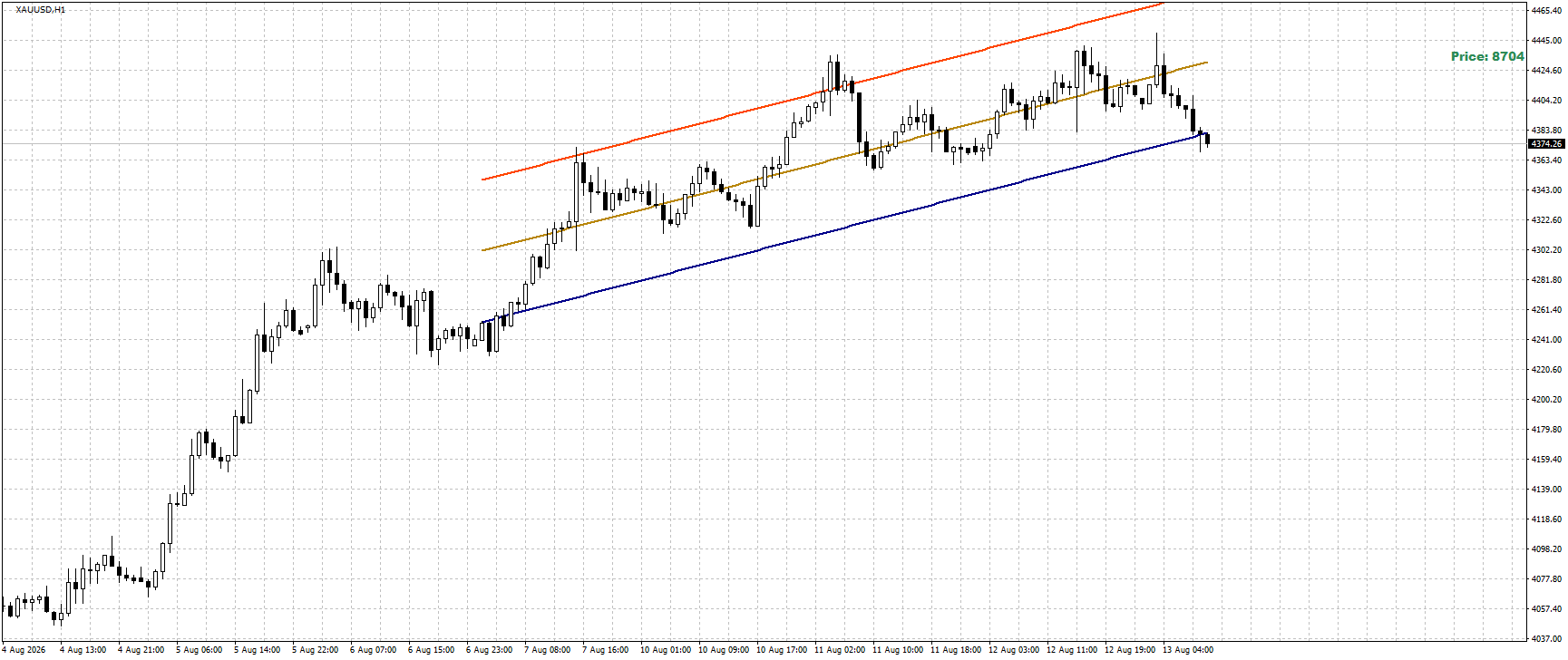Click the 4098.20 price axis label
This screenshot has width=1568, height=660.
tap(1546, 549)
